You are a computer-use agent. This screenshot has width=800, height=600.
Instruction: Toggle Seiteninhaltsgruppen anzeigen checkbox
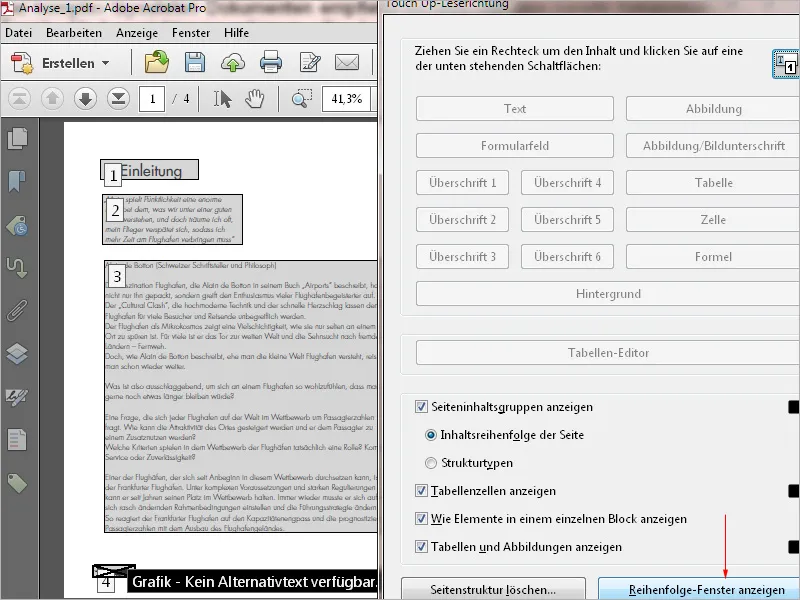pyautogui.click(x=421, y=407)
